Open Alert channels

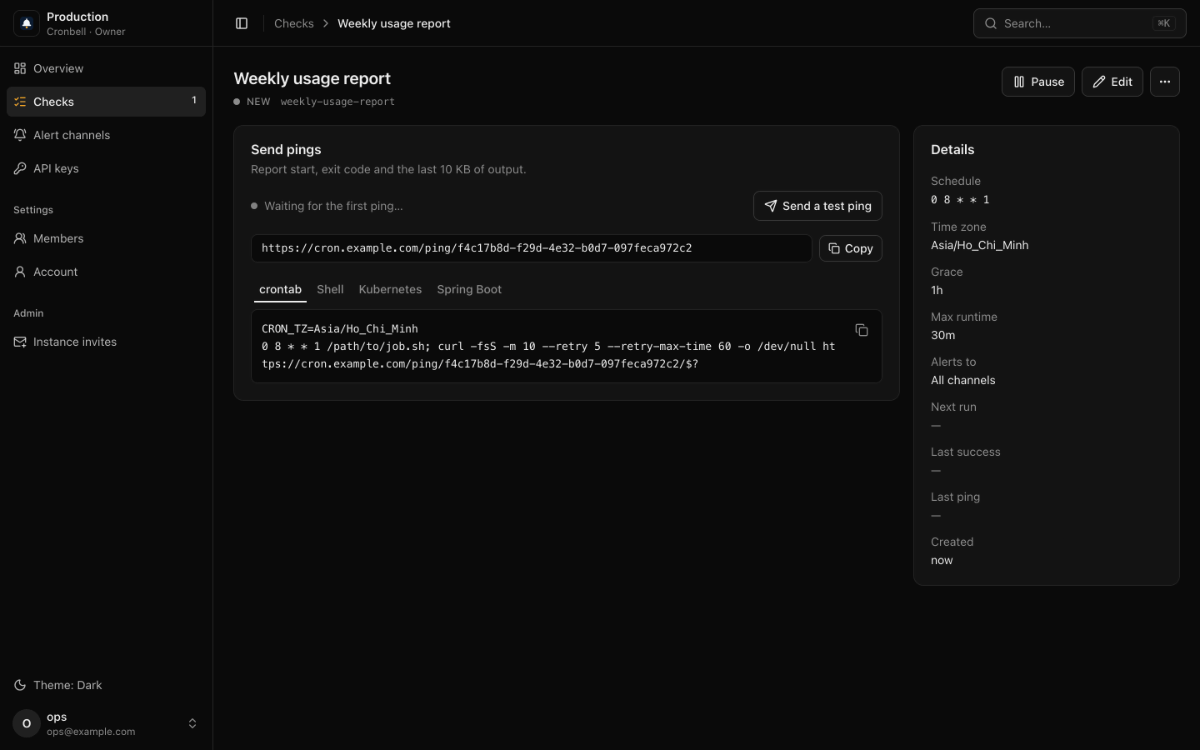(x=106, y=135)
